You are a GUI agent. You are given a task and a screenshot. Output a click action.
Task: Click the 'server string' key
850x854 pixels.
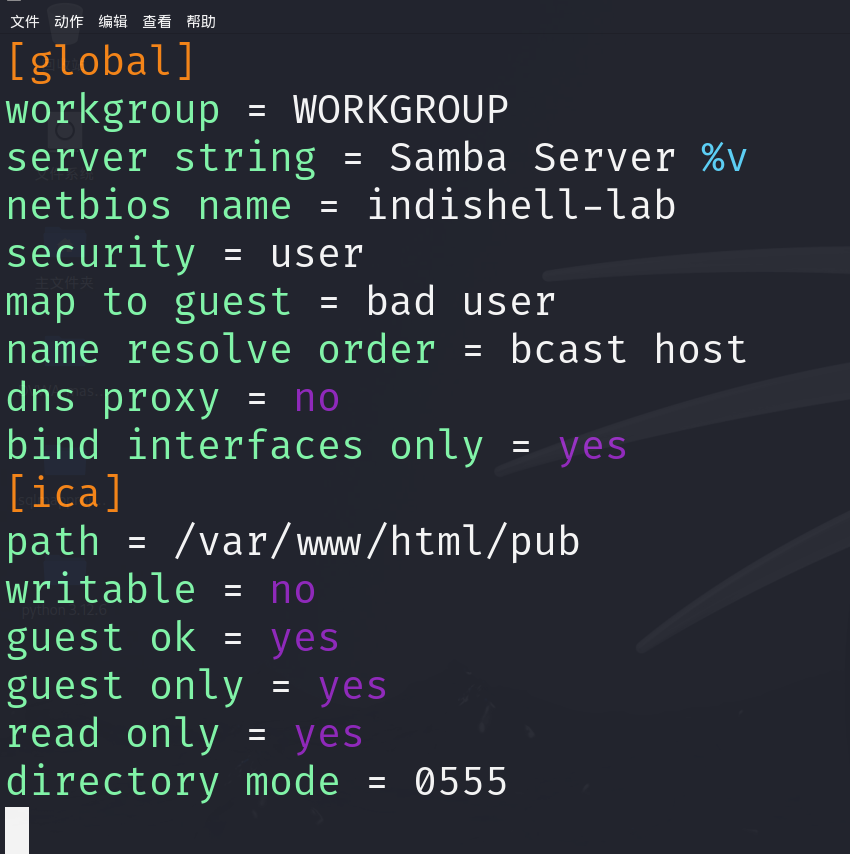pyautogui.click(x=161, y=158)
